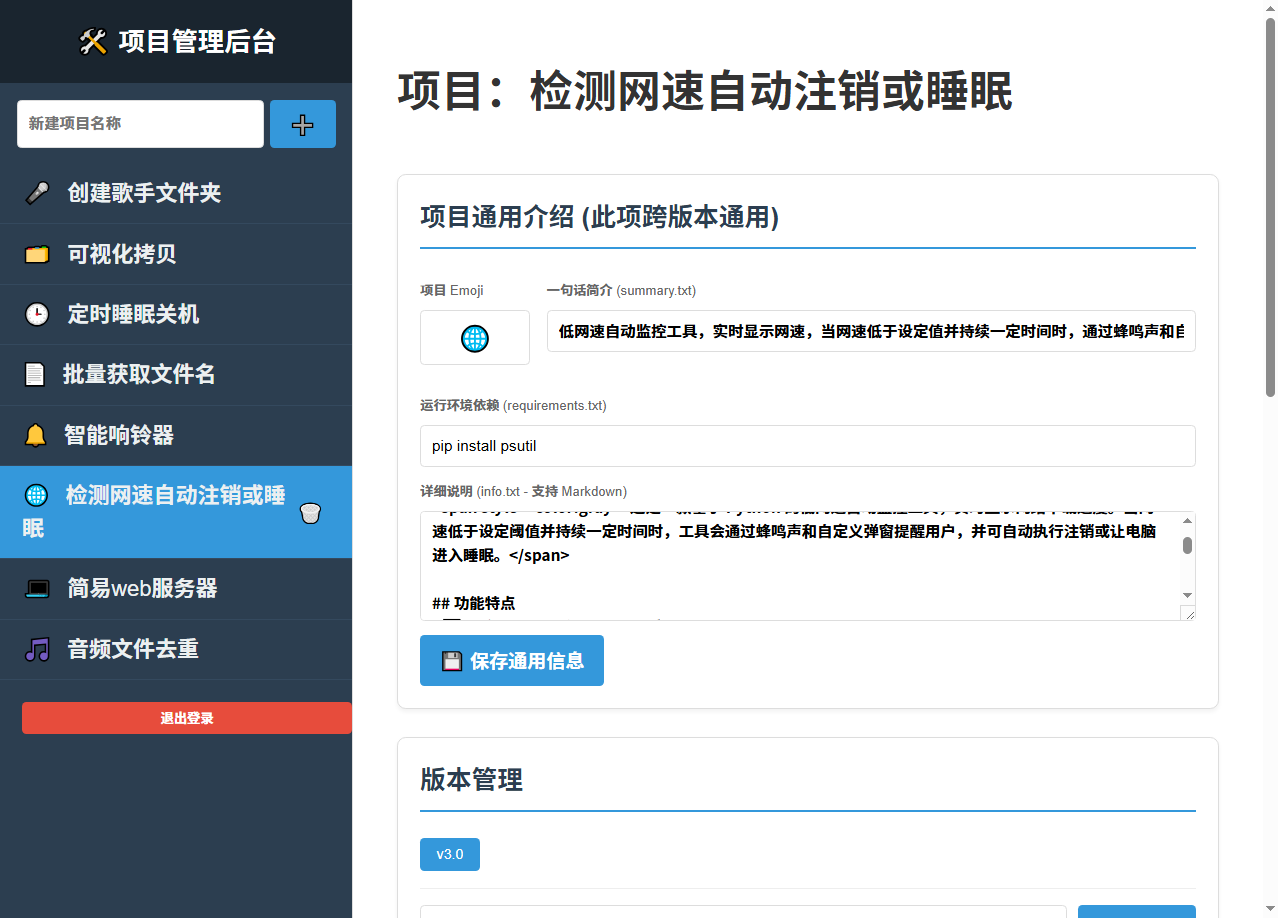Image resolution: width=1278 pixels, height=918 pixels.
Task: Focus the 新建项目名称 input field
Action: (x=140, y=124)
